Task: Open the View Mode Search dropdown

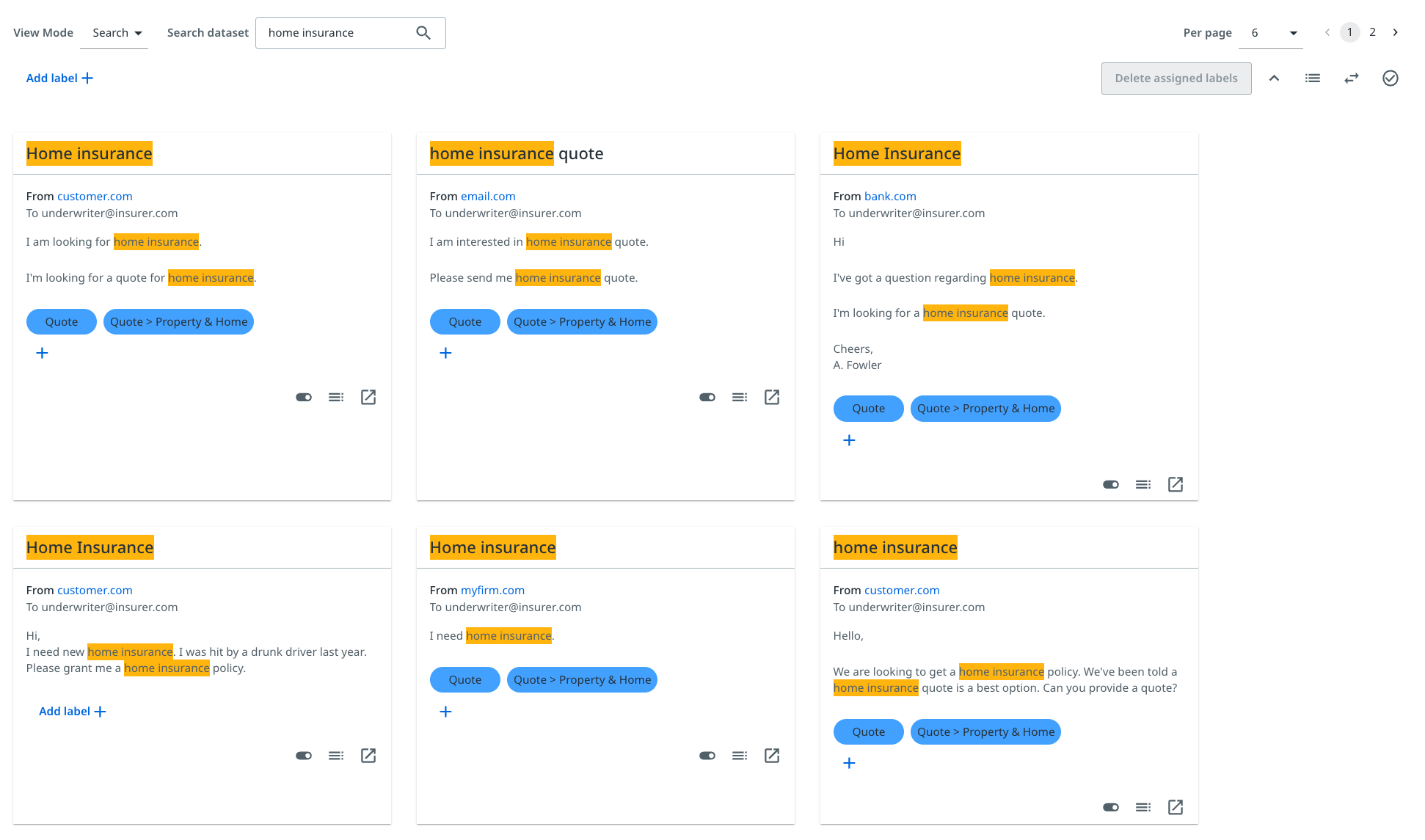Action: coord(114,32)
